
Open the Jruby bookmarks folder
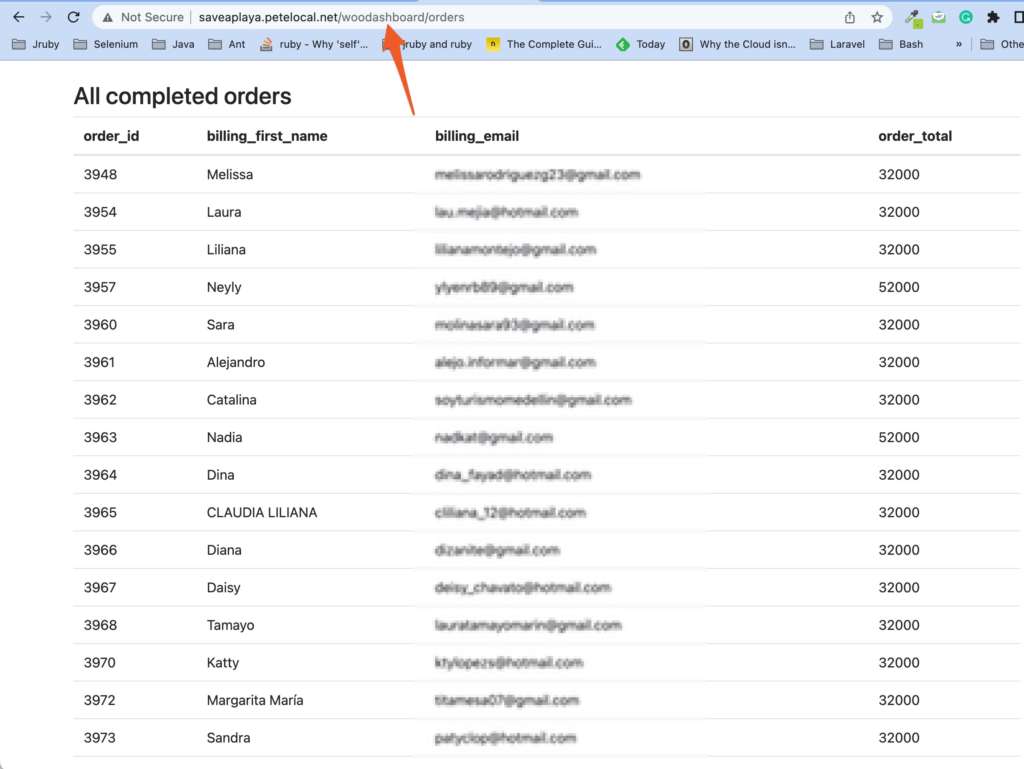36,44
